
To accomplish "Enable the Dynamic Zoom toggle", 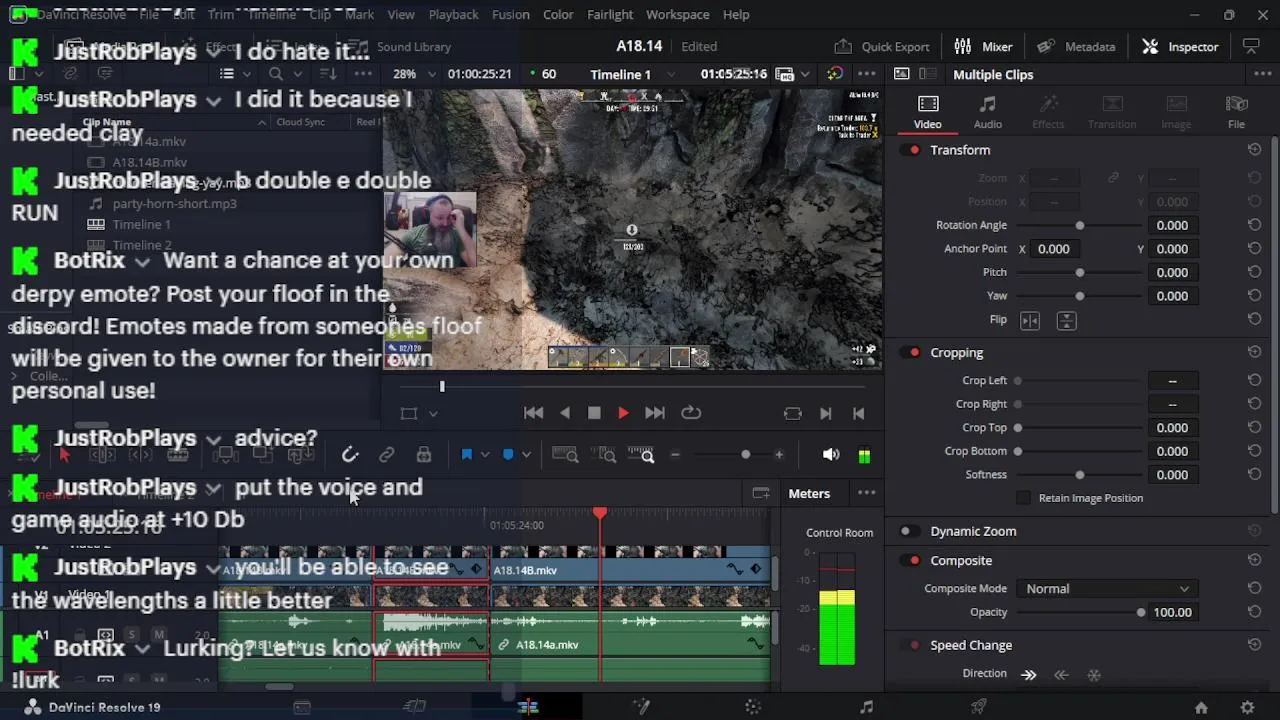I will (911, 532).
